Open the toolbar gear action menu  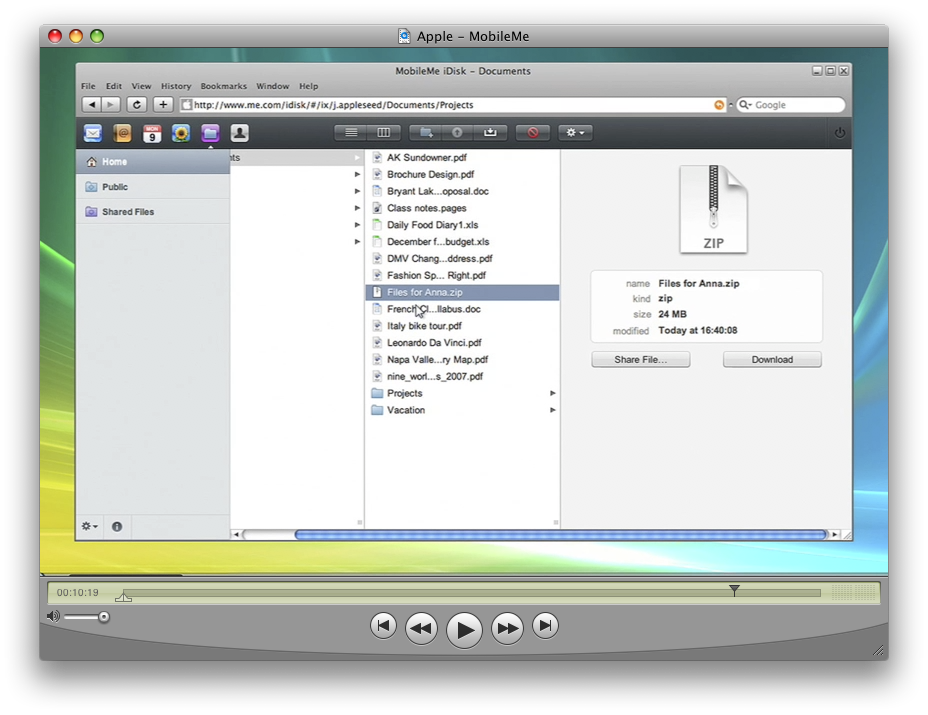[x=575, y=133]
